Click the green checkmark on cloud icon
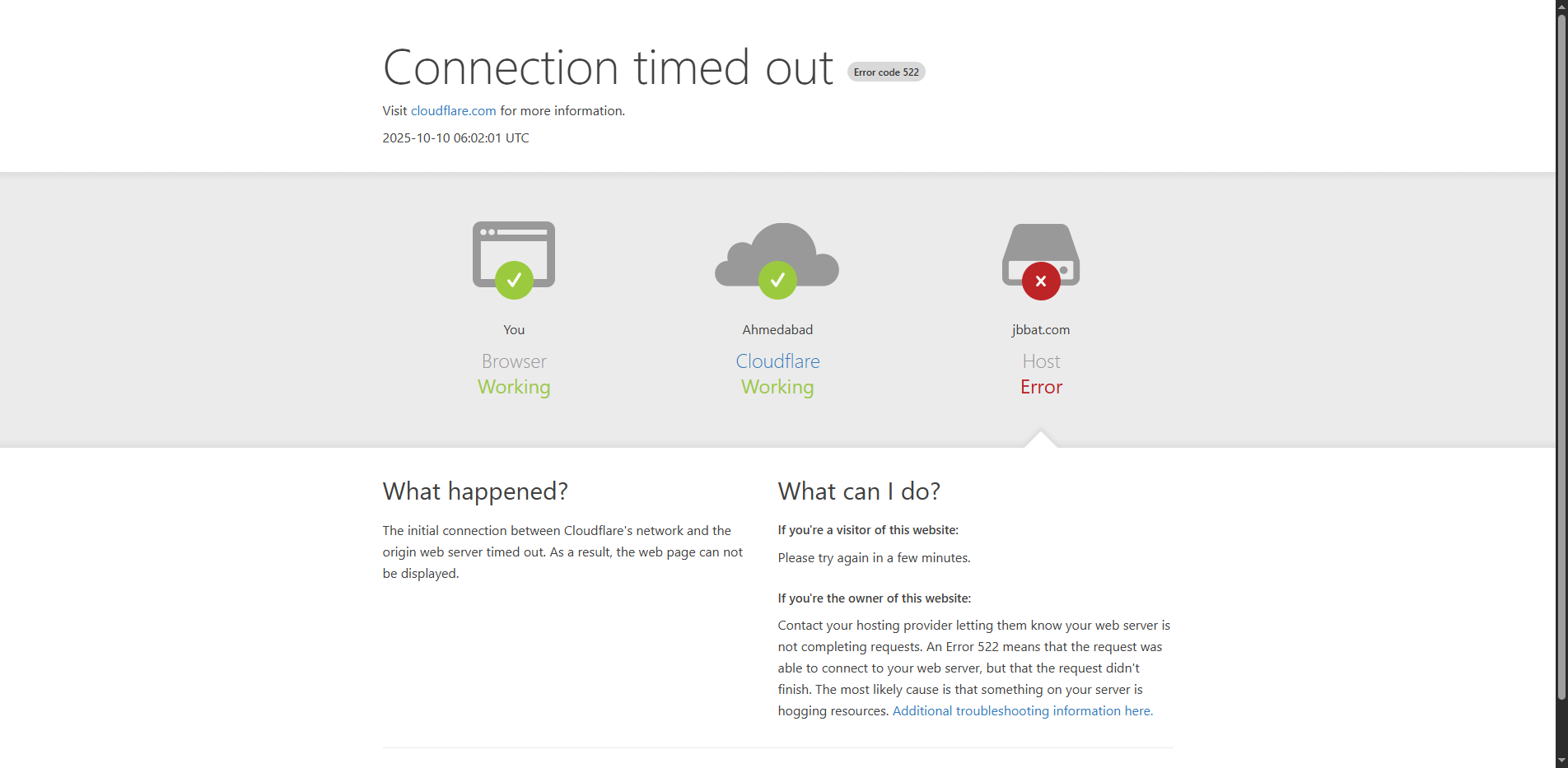This screenshot has width=1568, height=768. [x=777, y=281]
